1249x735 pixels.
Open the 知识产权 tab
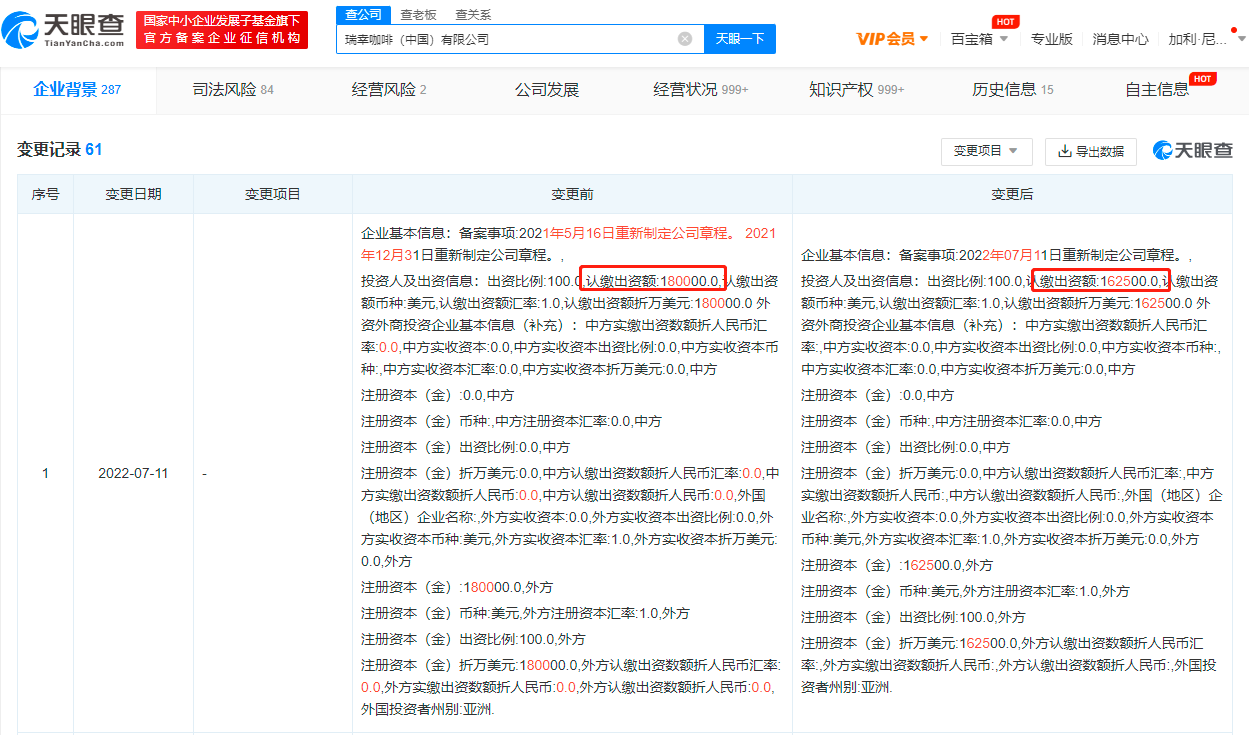pos(856,90)
